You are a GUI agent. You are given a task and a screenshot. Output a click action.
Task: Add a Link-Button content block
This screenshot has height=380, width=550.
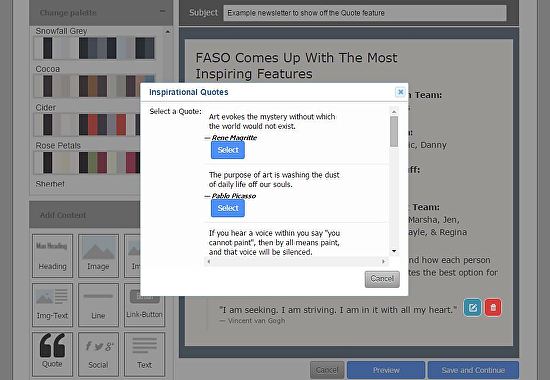point(144,305)
